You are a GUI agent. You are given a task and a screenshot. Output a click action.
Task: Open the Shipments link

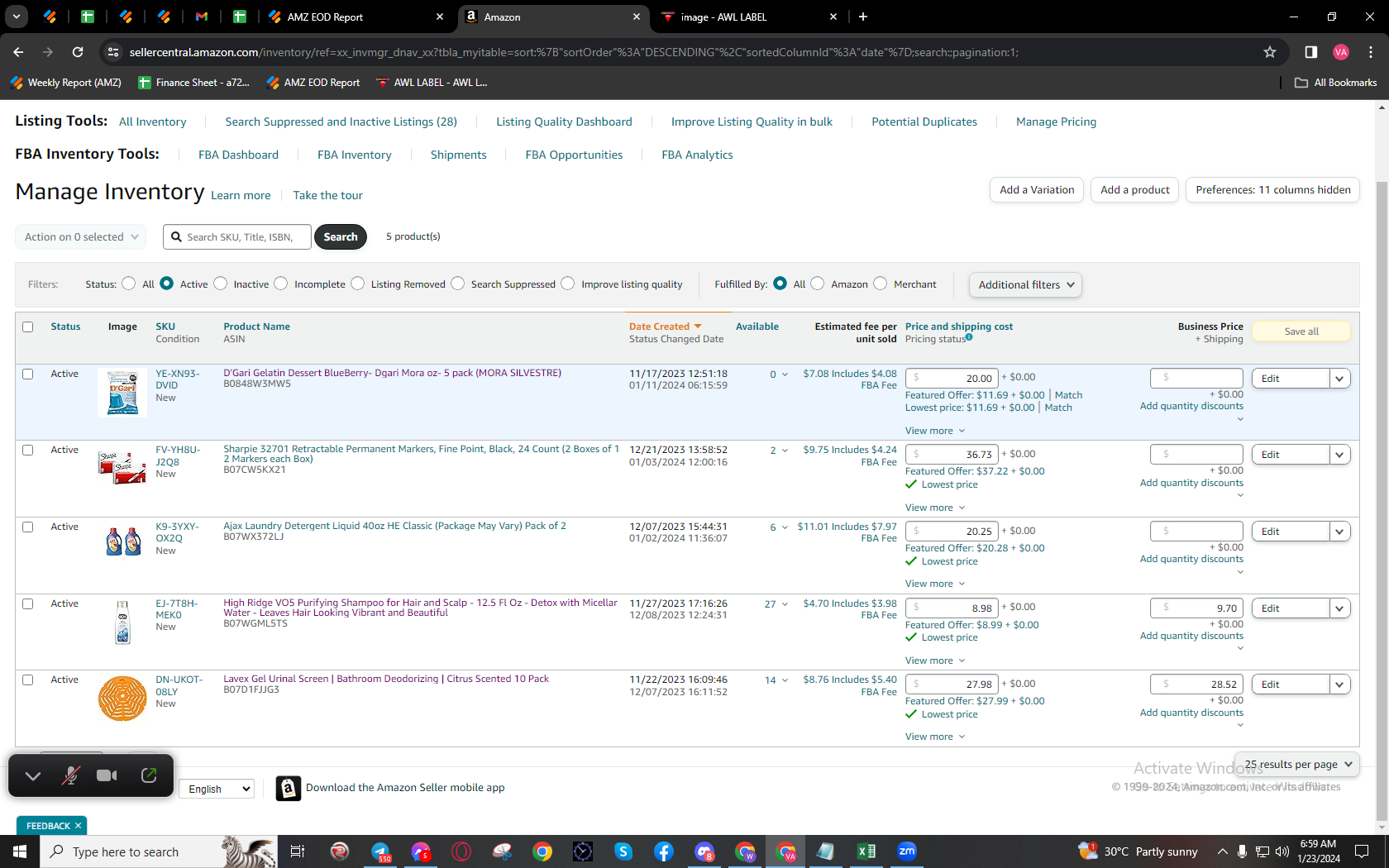[x=458, y=155]
